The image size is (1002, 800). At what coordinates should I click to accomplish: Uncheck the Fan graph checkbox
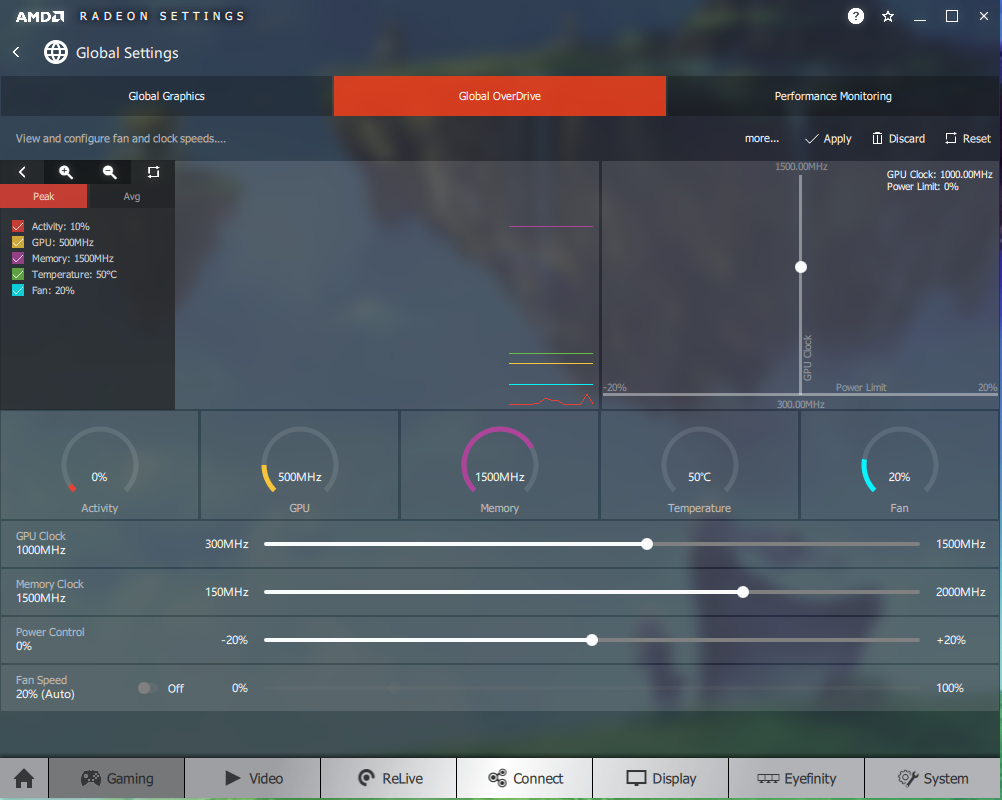click(x=18, y=290)
